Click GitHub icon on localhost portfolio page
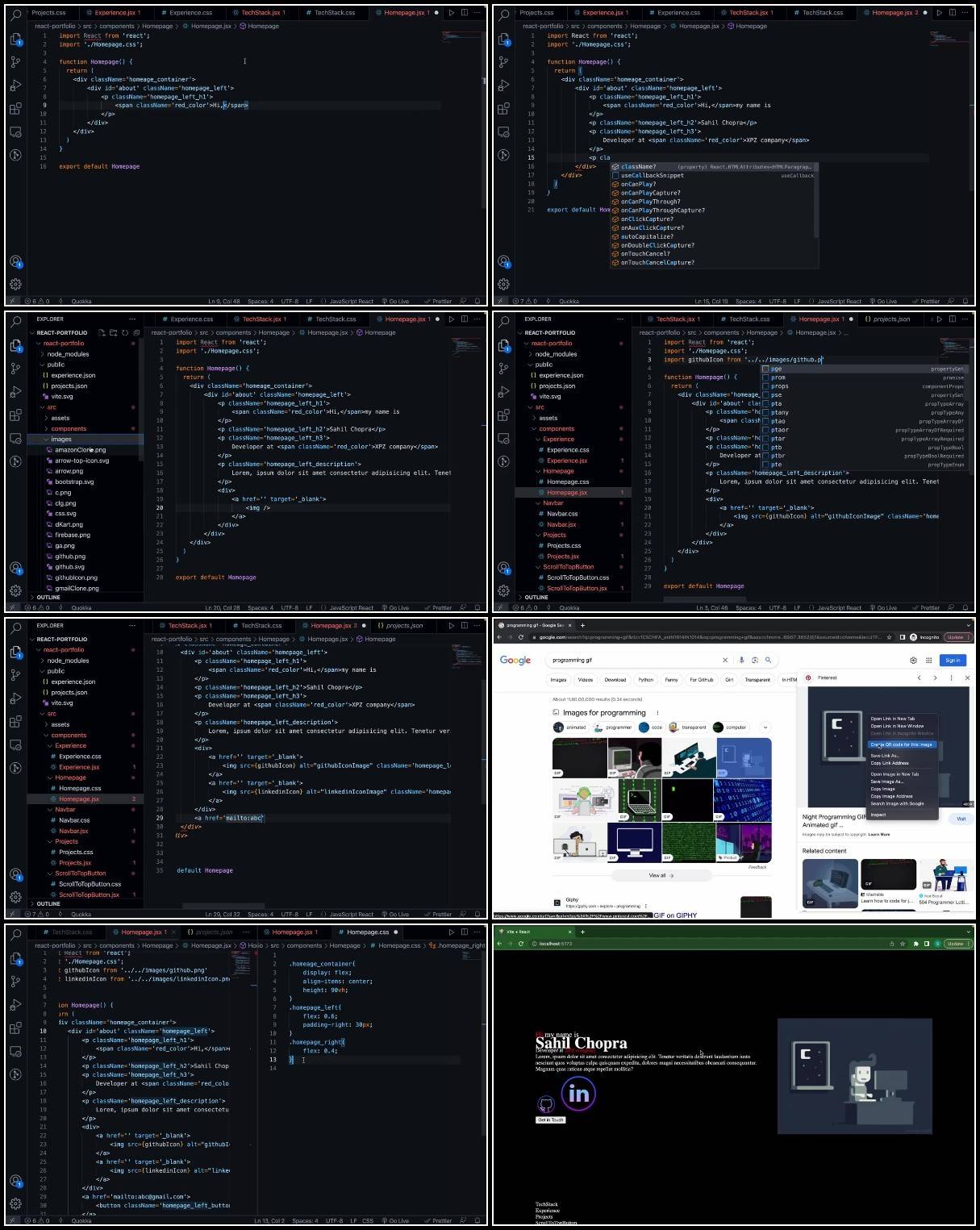 click(x=546, y=1104)
